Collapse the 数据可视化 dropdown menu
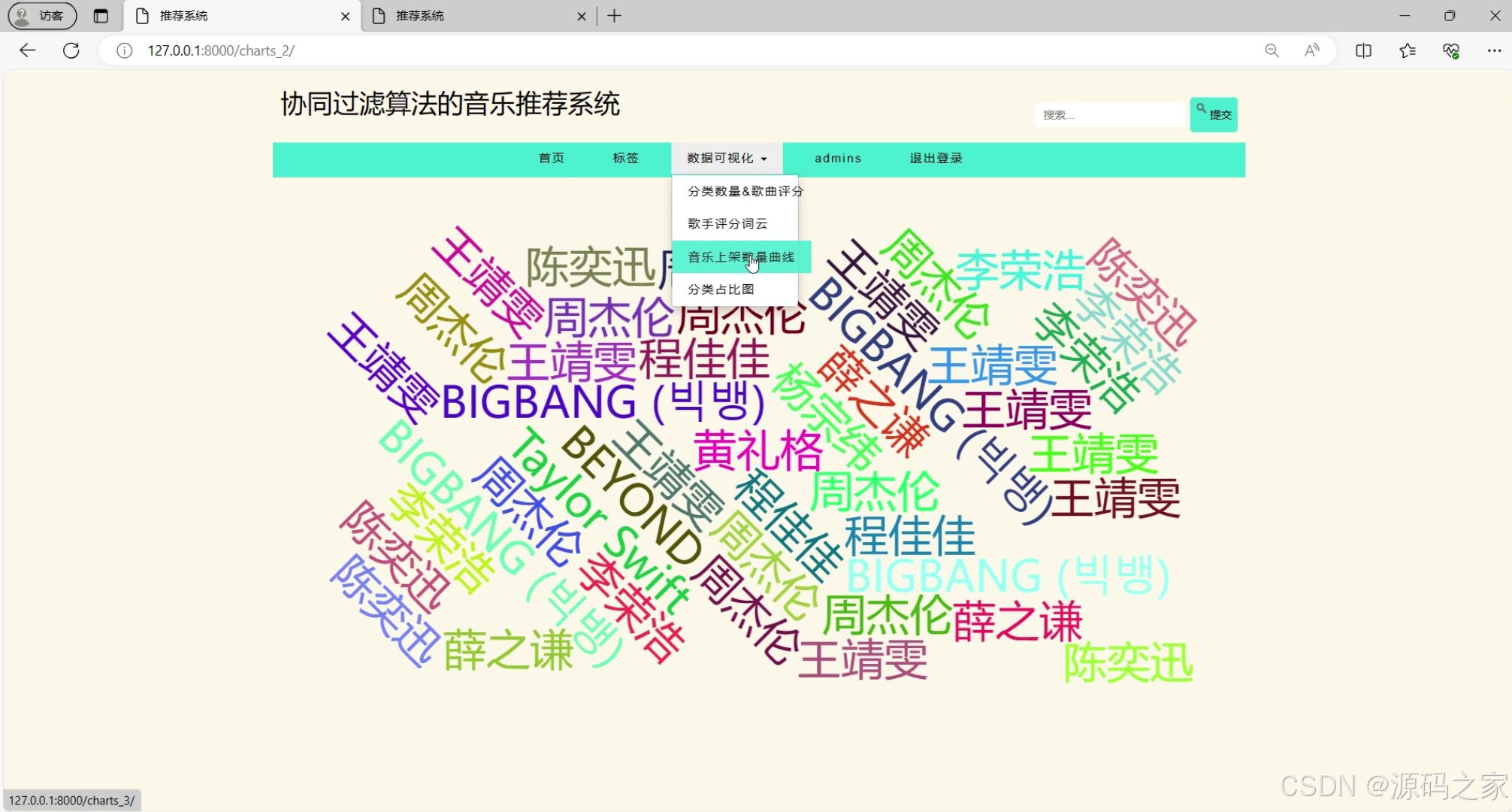1512x812 pixels. (x=726, y=159)
